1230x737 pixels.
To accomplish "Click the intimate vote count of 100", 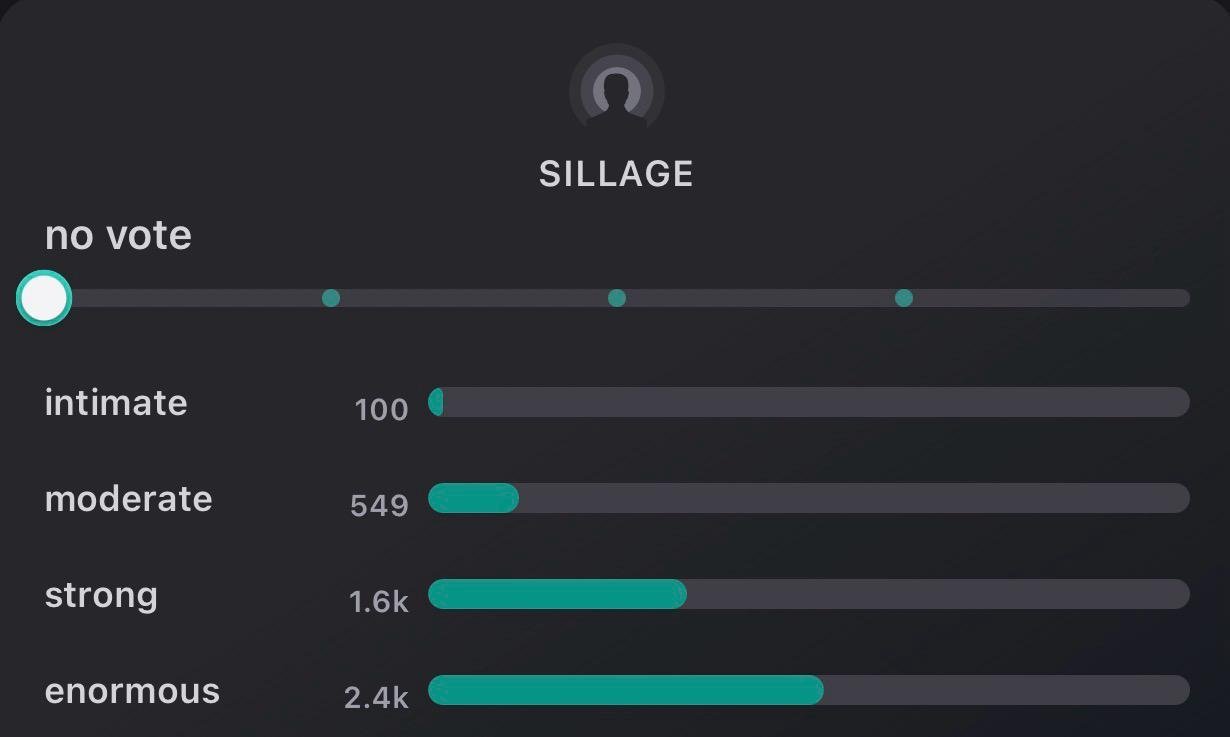I will [381, 409].
